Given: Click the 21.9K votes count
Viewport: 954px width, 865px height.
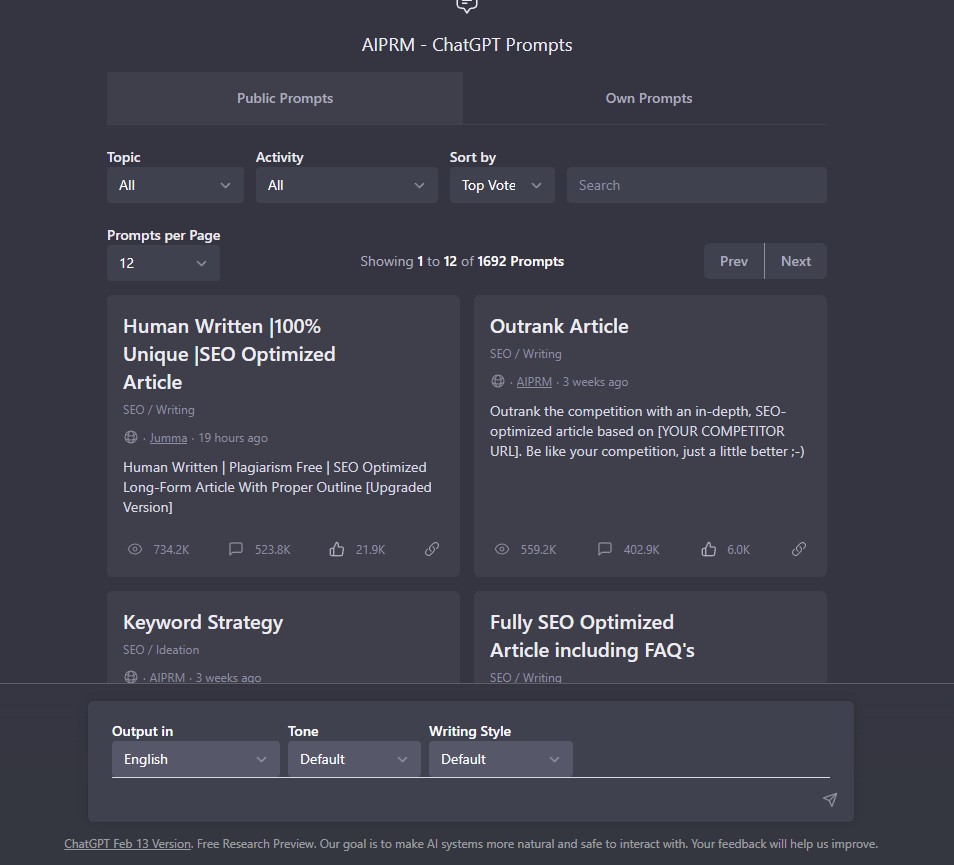Looking at the screenshot, I should click(x=371, y=550).
